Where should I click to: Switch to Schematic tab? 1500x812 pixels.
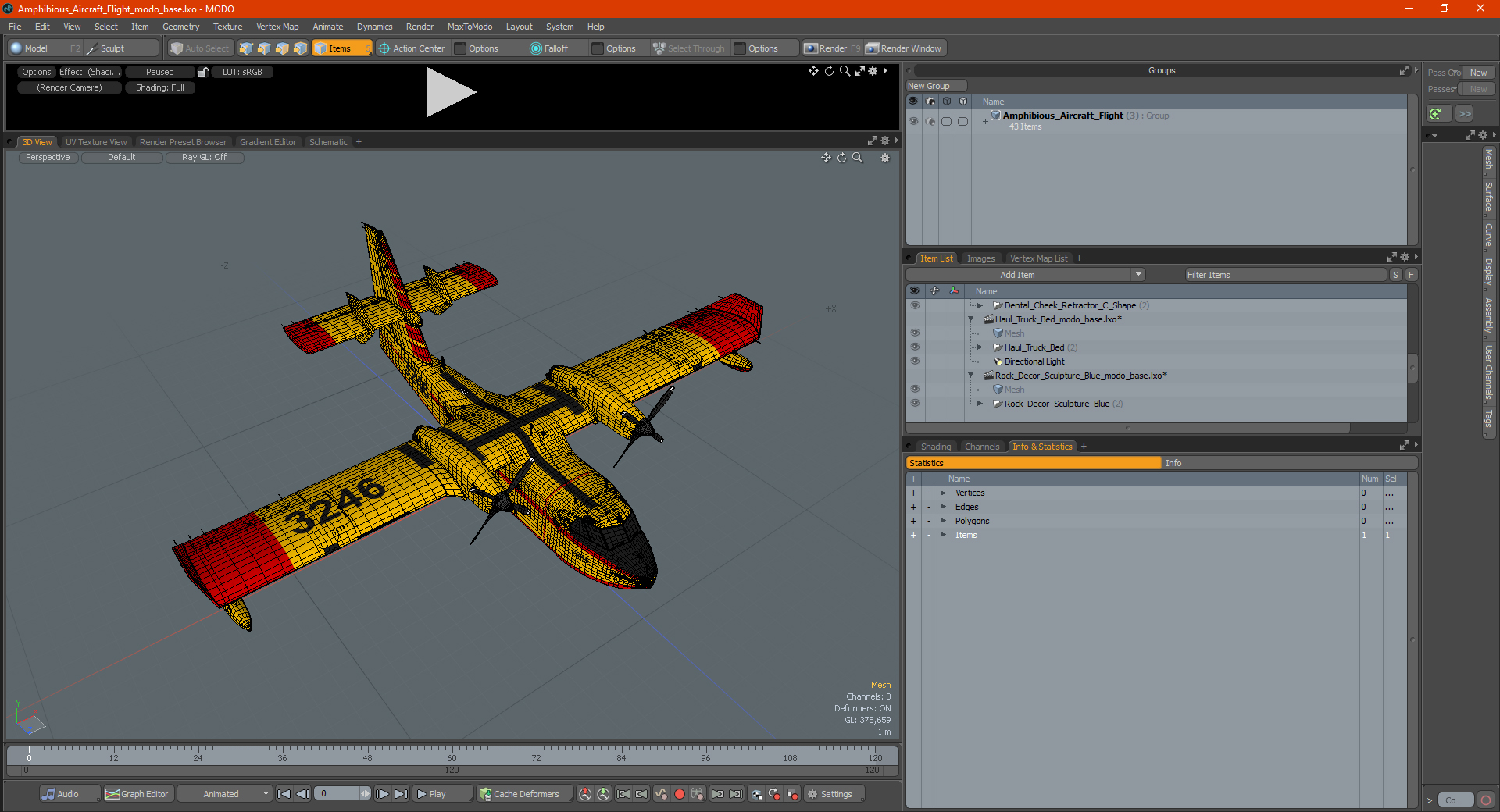tap(328, 142)
